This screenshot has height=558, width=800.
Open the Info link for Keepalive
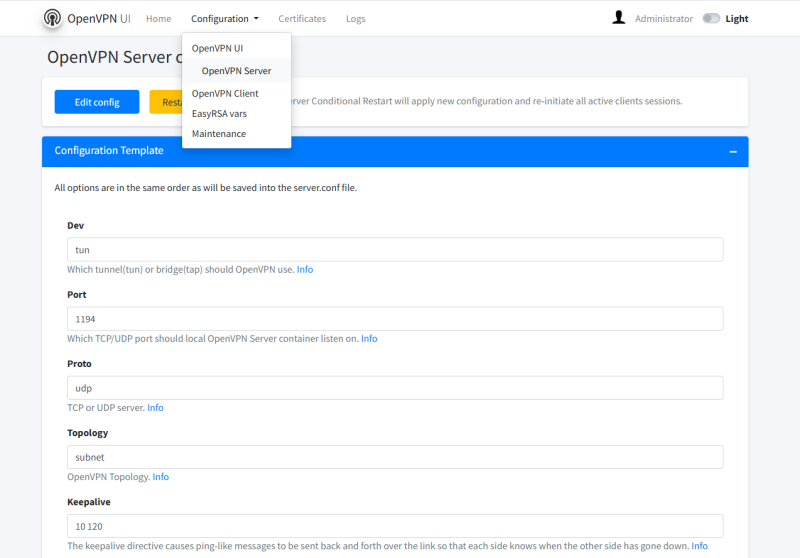[699, 546]
